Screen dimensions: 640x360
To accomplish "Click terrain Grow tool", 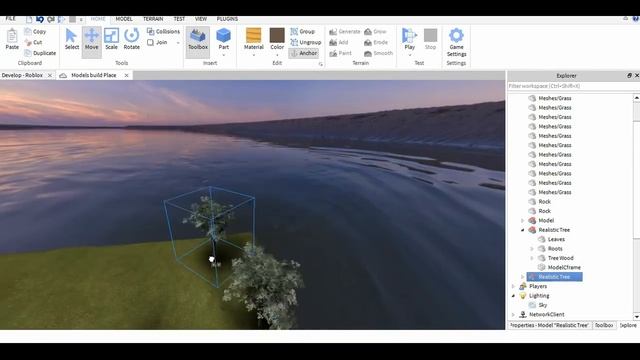I will tap(375, 31).
